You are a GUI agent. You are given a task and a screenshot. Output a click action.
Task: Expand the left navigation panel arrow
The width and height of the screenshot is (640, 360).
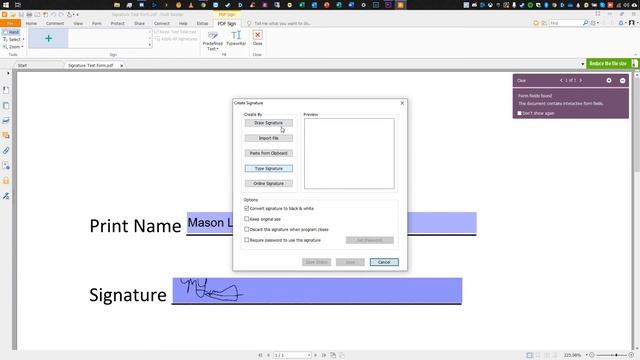(8, 73)
